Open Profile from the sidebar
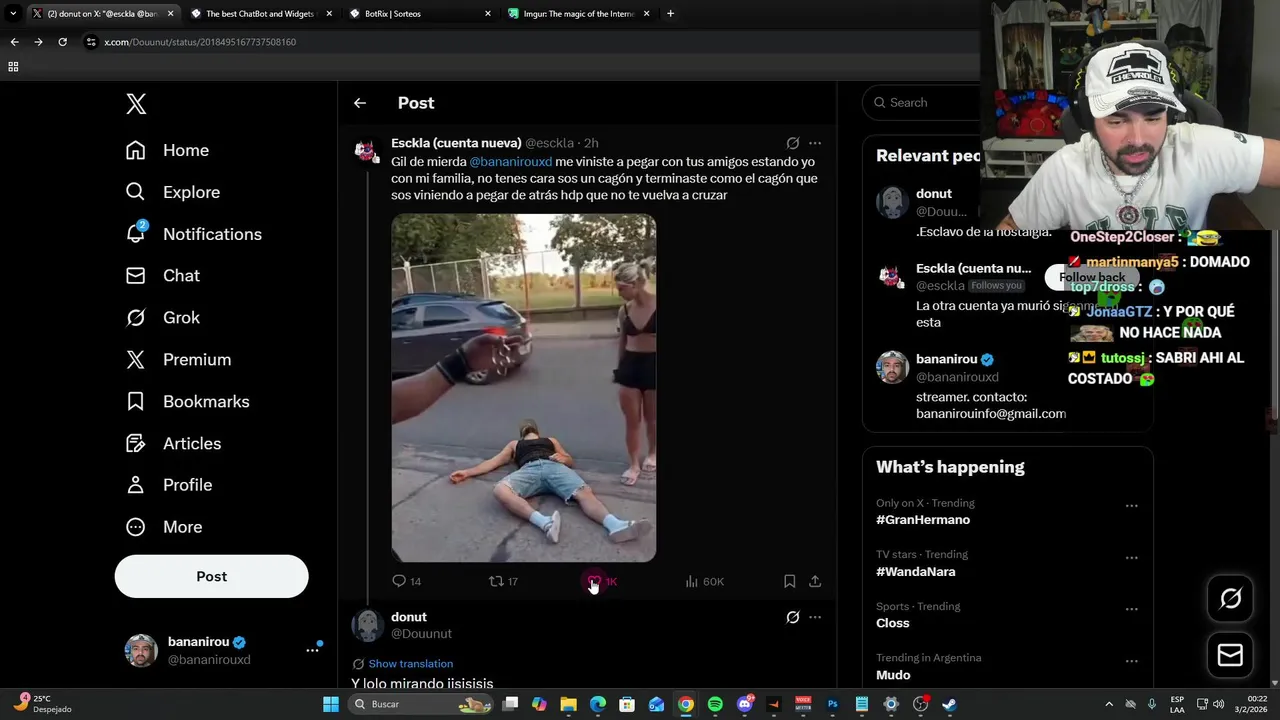This screenshot has width=1280, height=720. [168, 485]
